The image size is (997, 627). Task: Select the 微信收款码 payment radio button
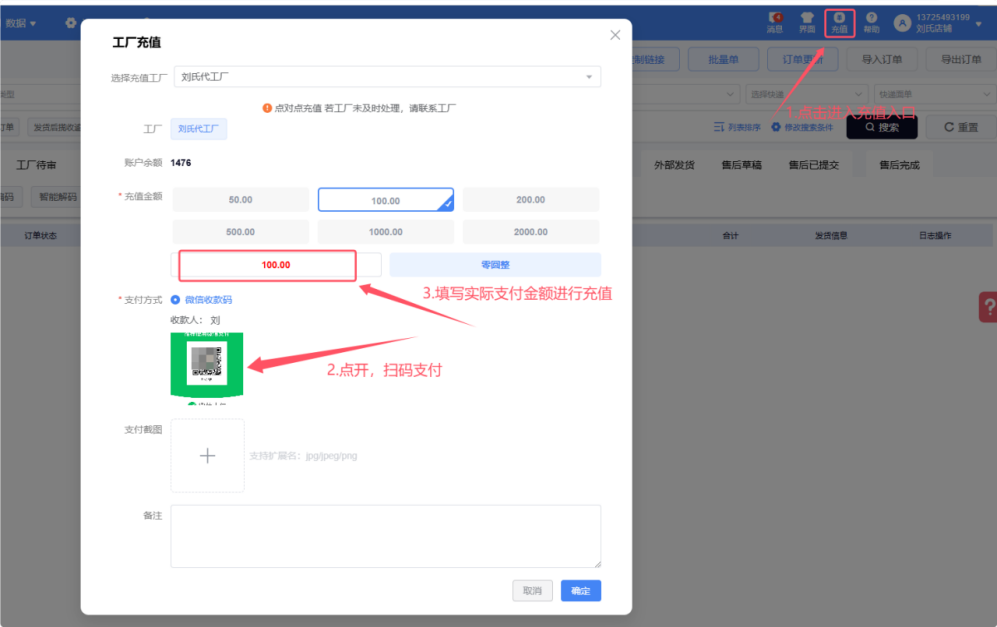click(x=175, y=300)
